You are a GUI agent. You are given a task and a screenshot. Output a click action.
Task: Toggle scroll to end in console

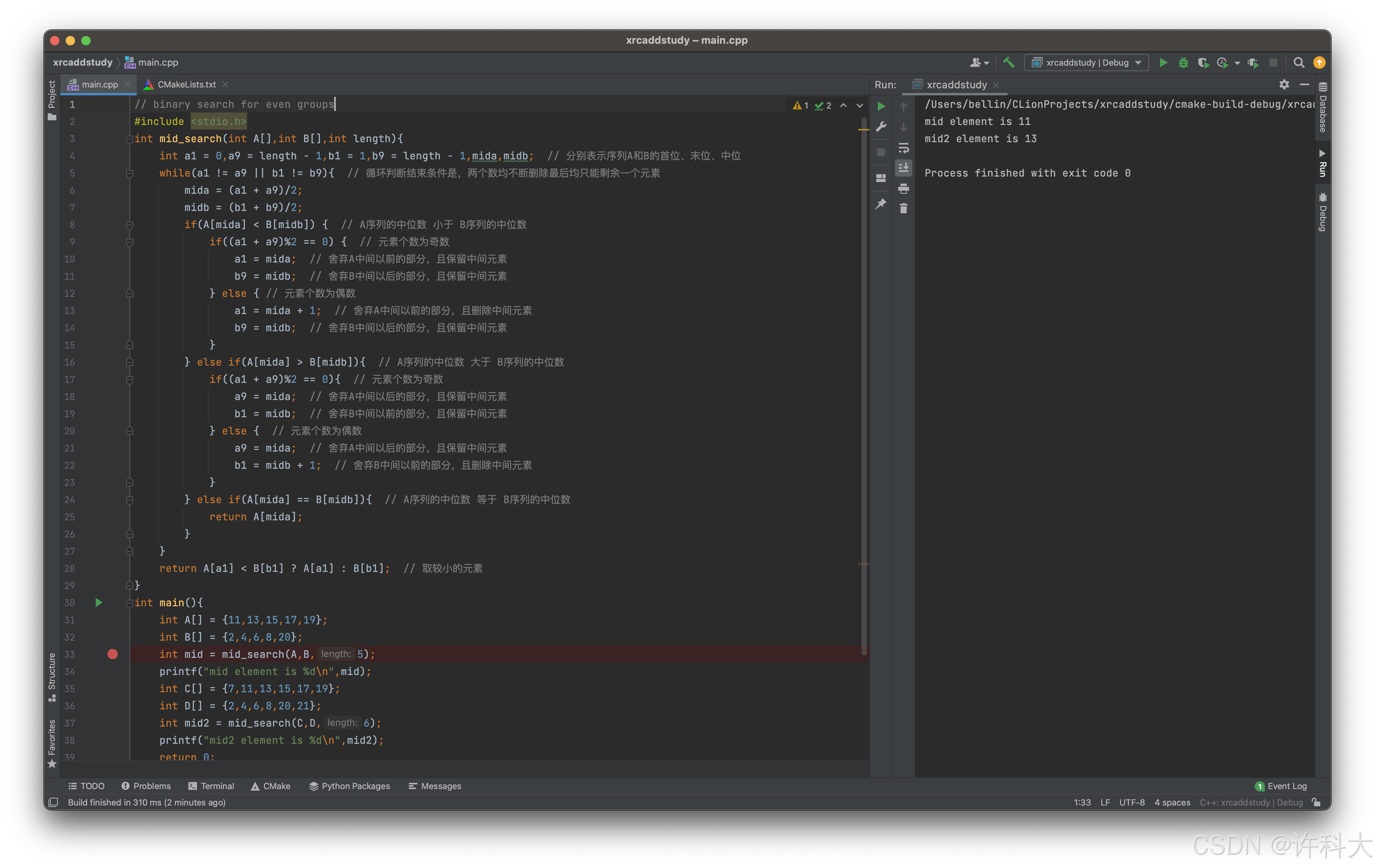tap(903, 168)
